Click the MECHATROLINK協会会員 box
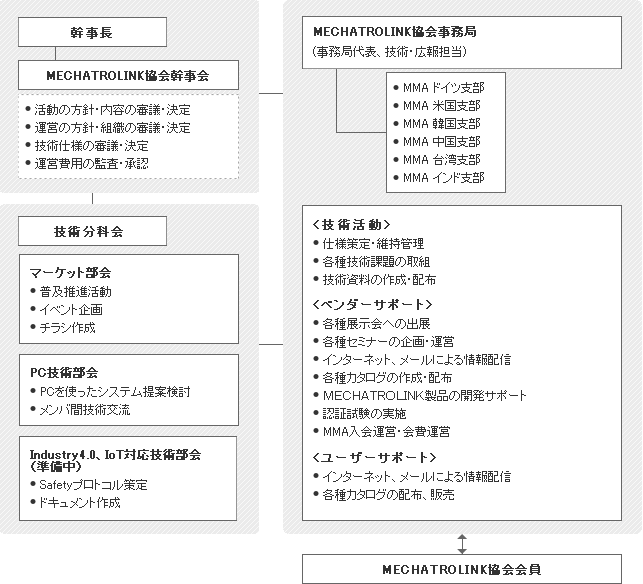The image size is (643, 584). pos(462,569)
